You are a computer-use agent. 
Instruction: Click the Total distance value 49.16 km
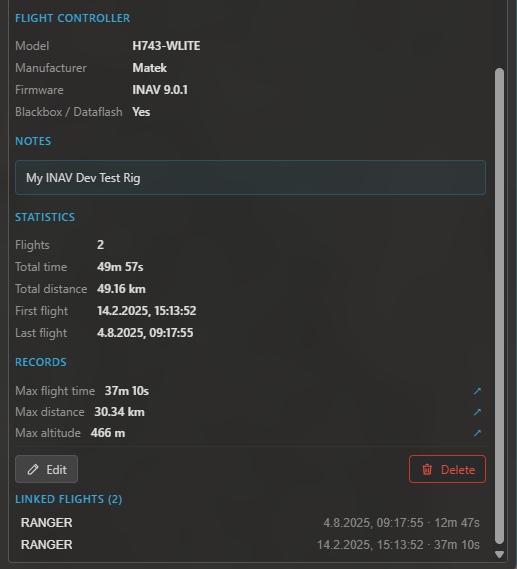(x=121, y=289)
